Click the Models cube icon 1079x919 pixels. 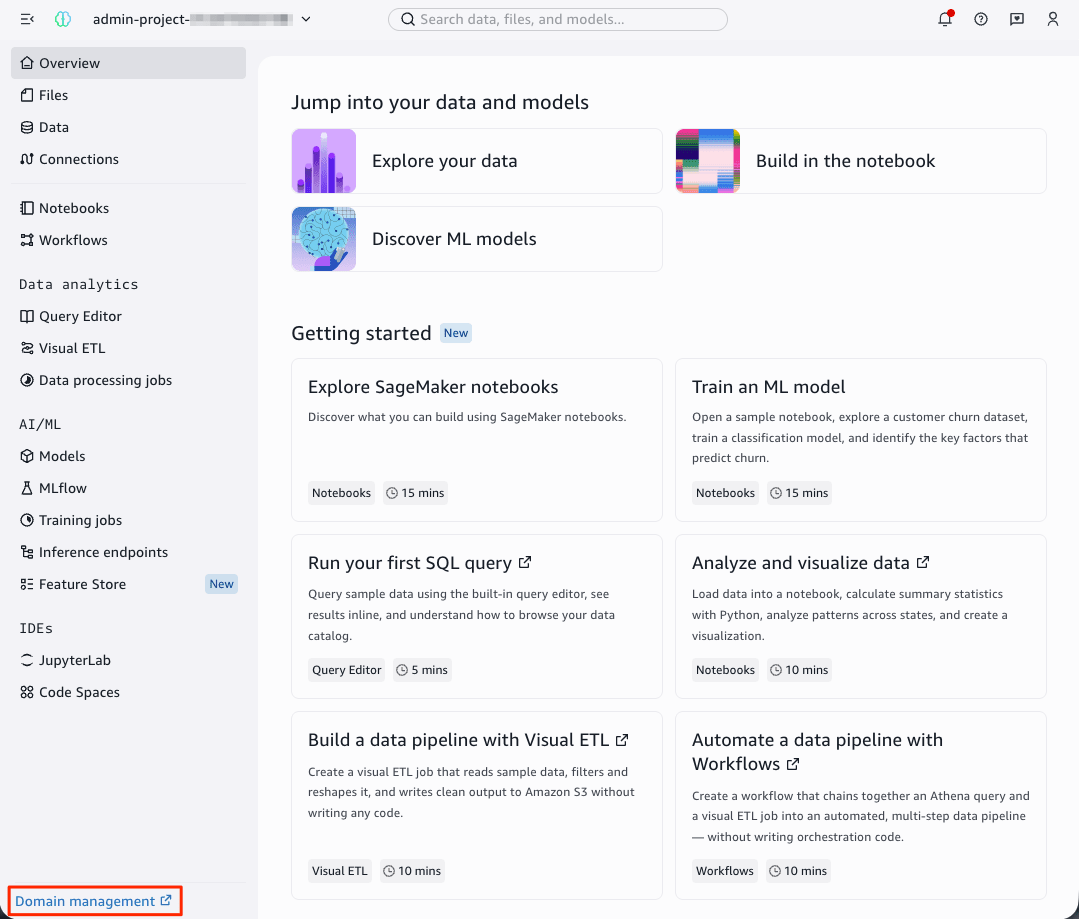click(27, 456)
